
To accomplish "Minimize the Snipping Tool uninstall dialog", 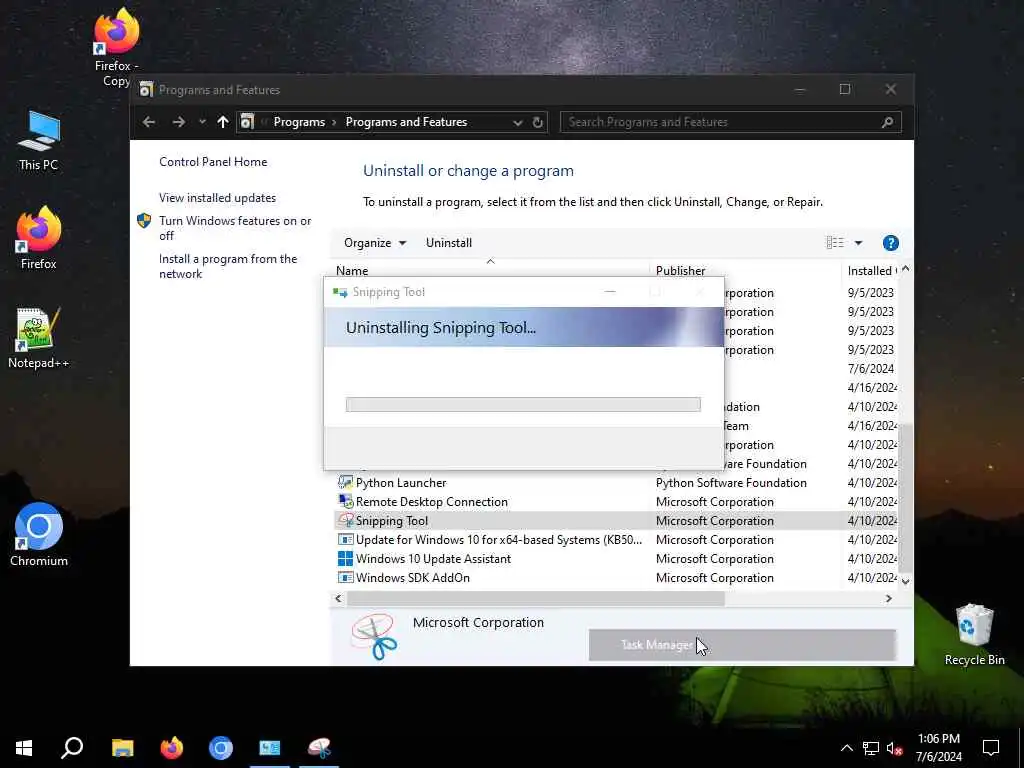I will click(x=610, y=292).
